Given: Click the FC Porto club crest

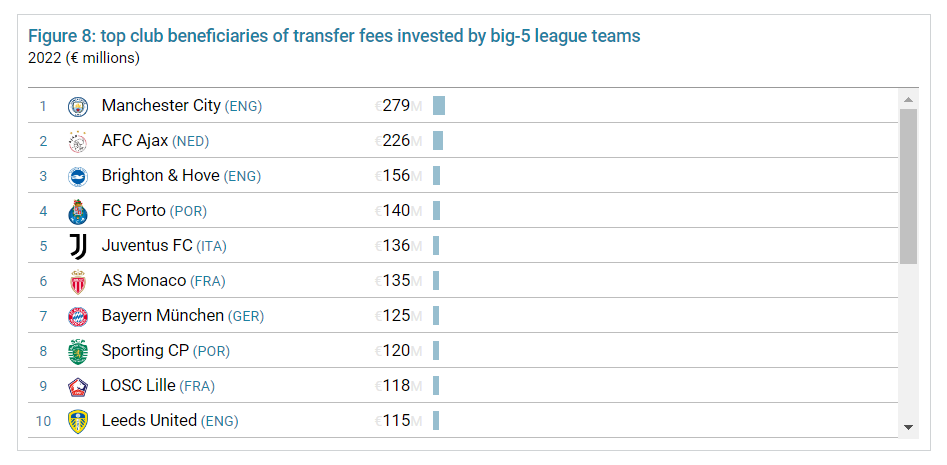Looking at the screenshot, I should pos(78,211).
